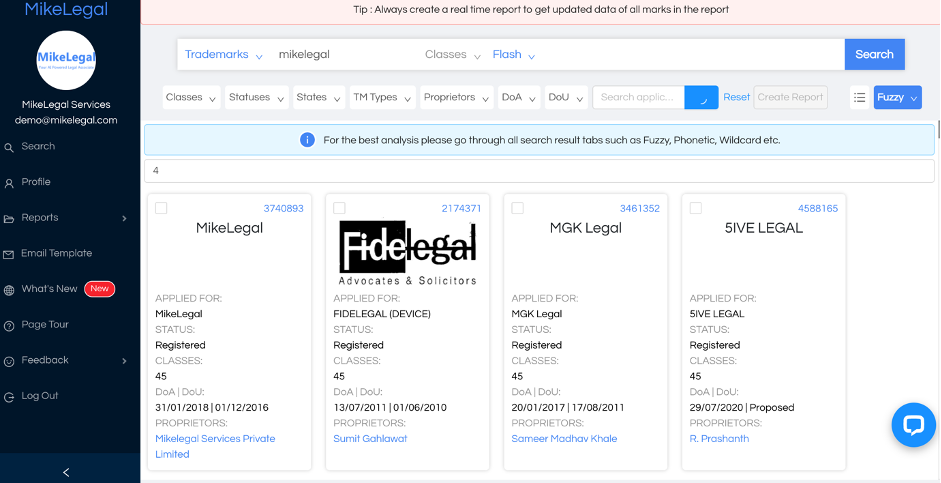Open proprietor Sumit Gahlawat
Screen dimensions: 941x483
click(x=370, y=439)
